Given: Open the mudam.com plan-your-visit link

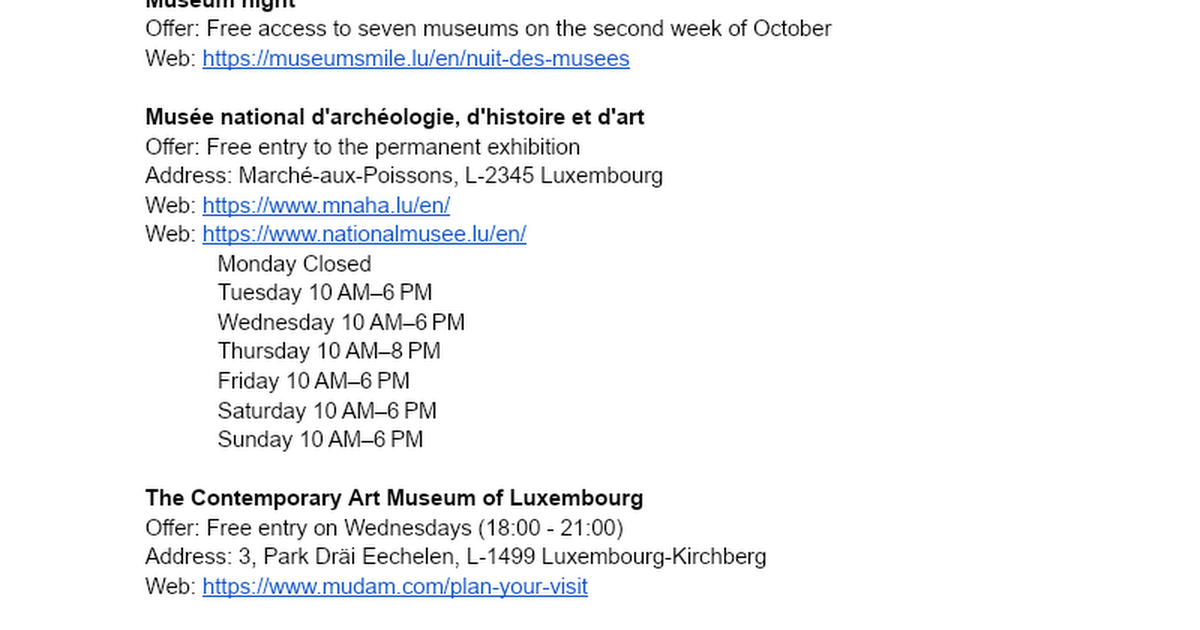Looking at the screenshot, I should tap(395, 587).
